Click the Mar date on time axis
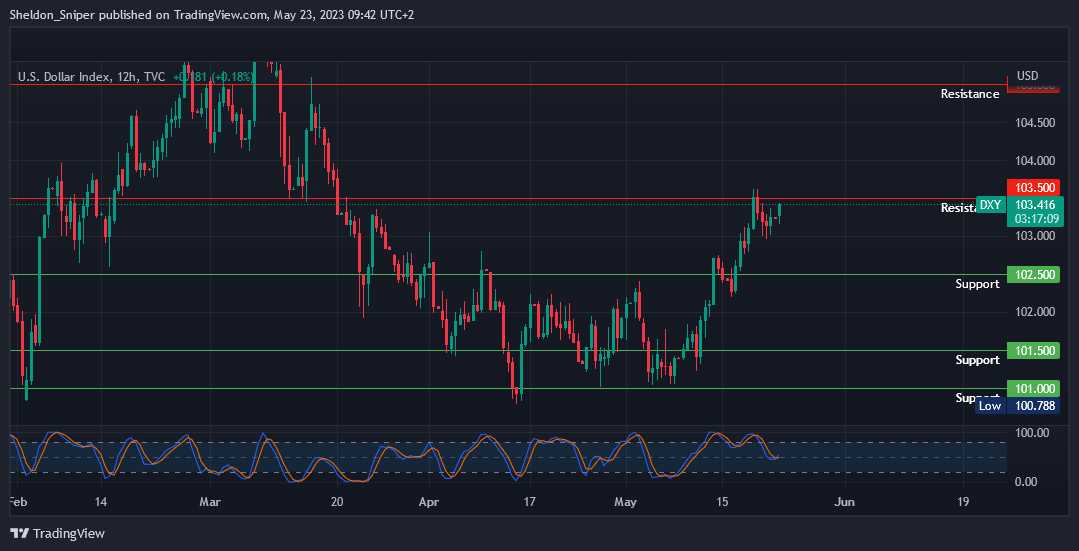1079x551 pixels. coord(209,501)
